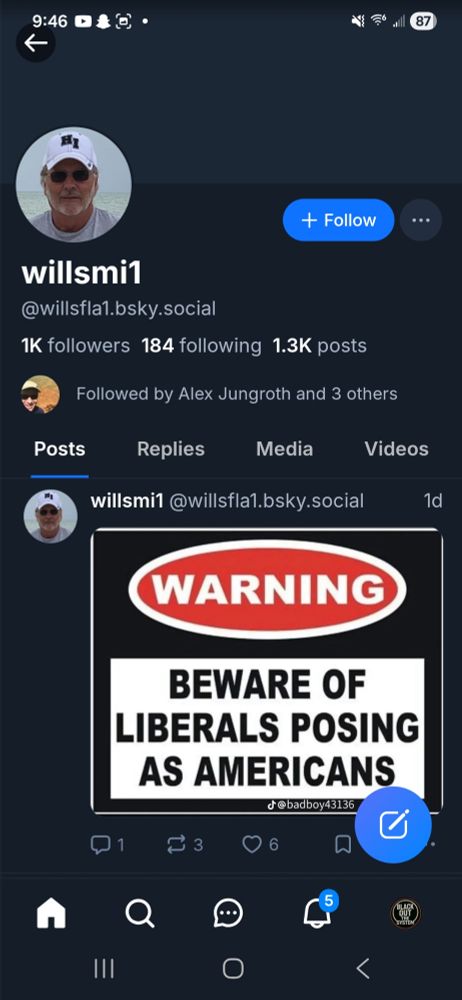The width and height of the screenshot is (462, 1000).
Task: Switch to the Videos tab
Action: (396, 449)
